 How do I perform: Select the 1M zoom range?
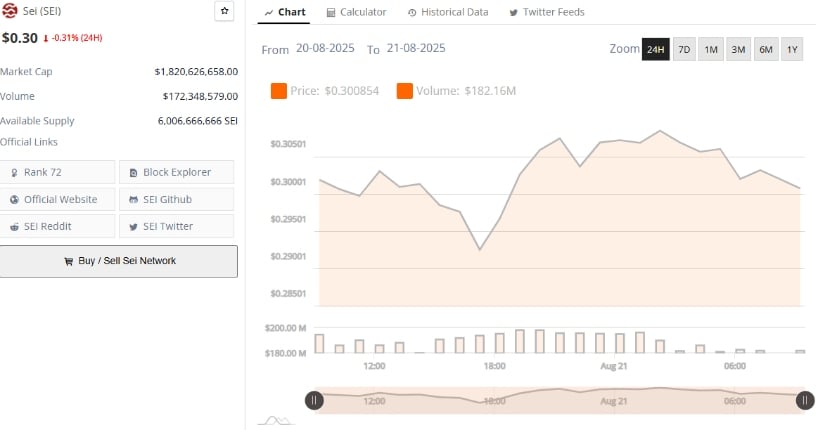point(711,49)
